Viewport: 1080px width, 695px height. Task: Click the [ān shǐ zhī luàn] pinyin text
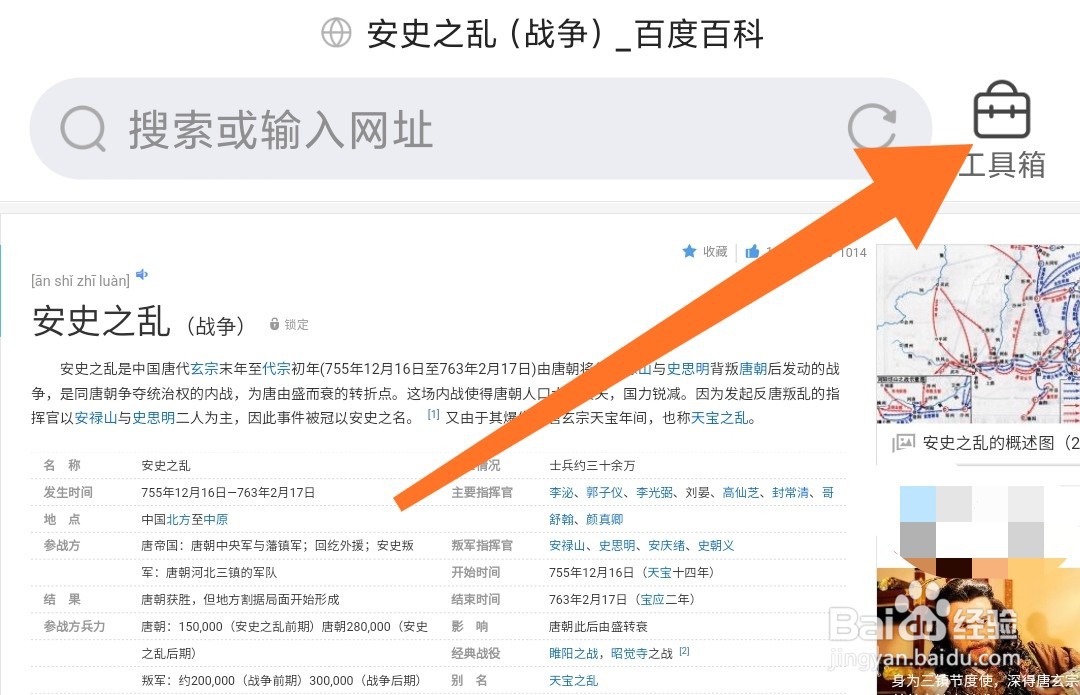[81, 280]
